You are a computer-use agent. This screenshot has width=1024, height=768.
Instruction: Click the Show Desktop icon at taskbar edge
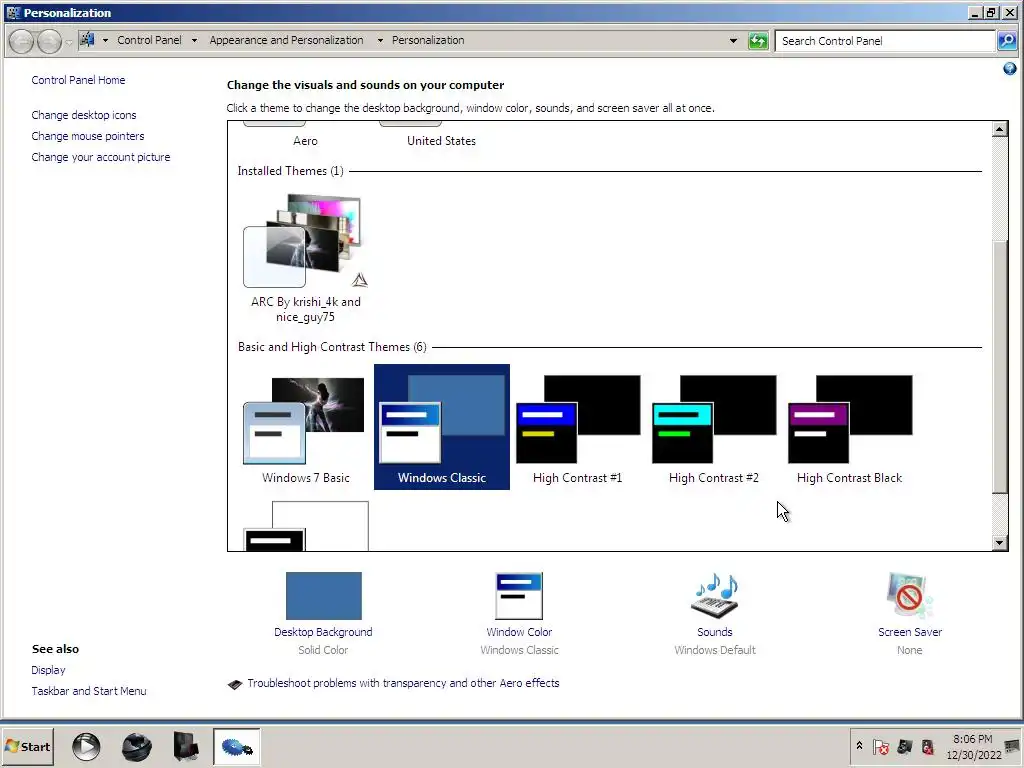(1013, 746)
